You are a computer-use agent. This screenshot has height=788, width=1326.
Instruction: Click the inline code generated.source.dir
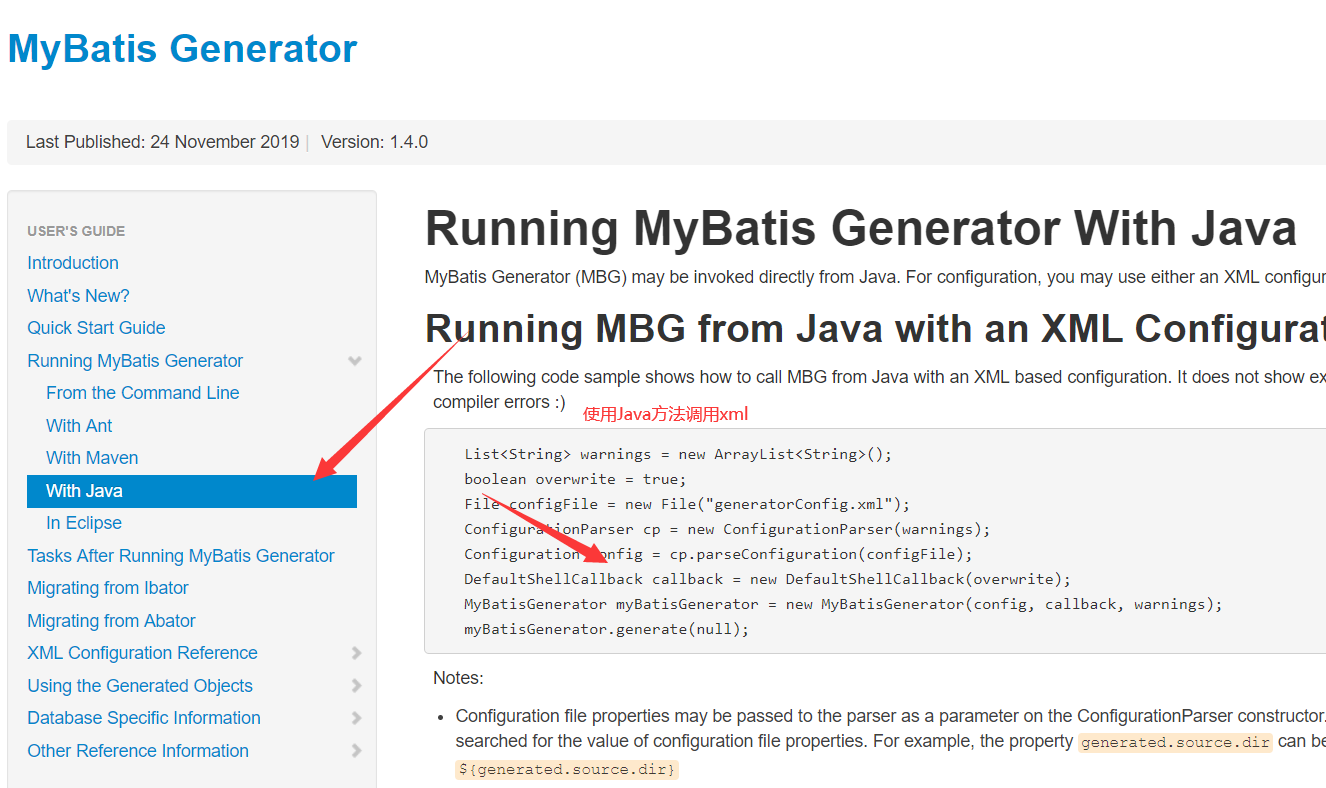1175,742
